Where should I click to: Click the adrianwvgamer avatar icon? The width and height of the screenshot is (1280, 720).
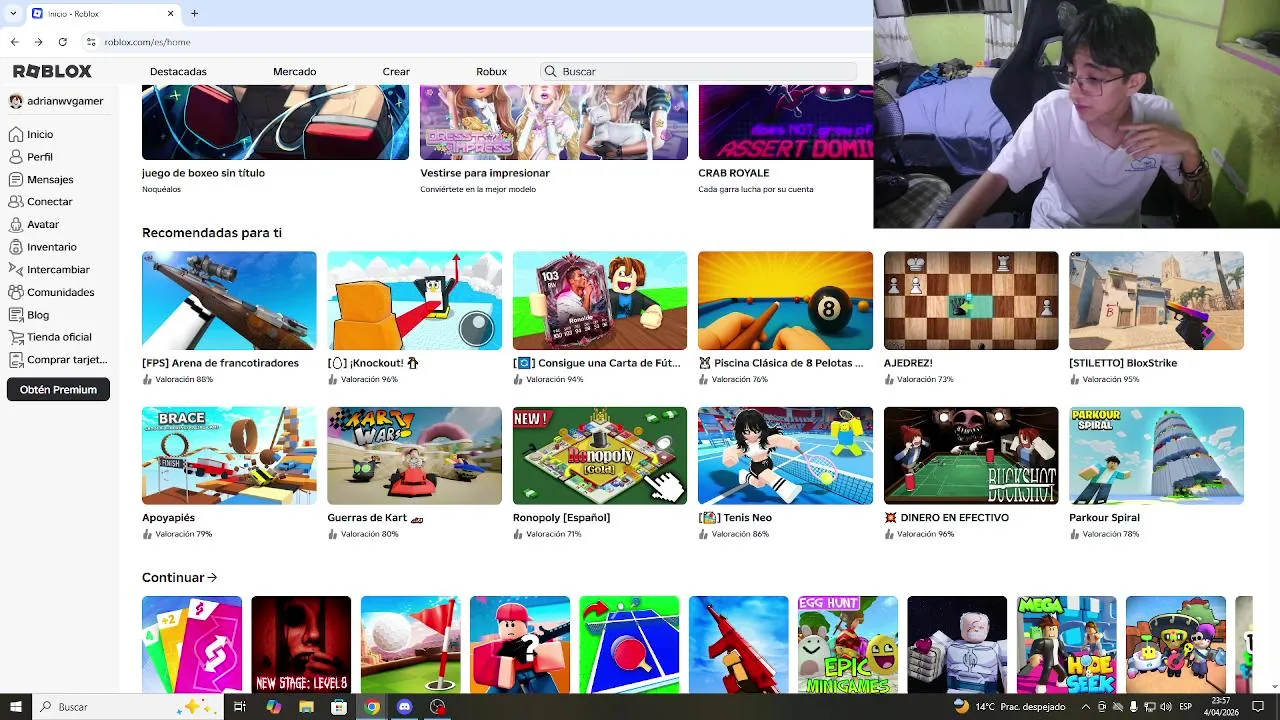[16, 101]
